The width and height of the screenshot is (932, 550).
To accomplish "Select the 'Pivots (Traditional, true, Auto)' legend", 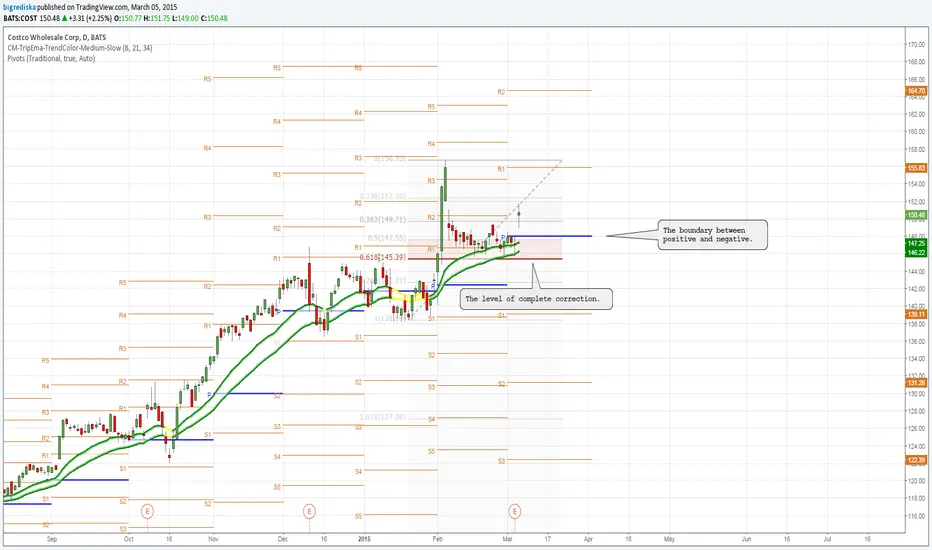I will tap(51, 59).
